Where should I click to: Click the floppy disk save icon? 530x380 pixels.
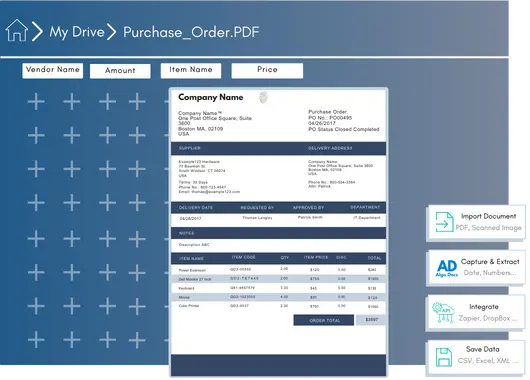coord(444,357)
